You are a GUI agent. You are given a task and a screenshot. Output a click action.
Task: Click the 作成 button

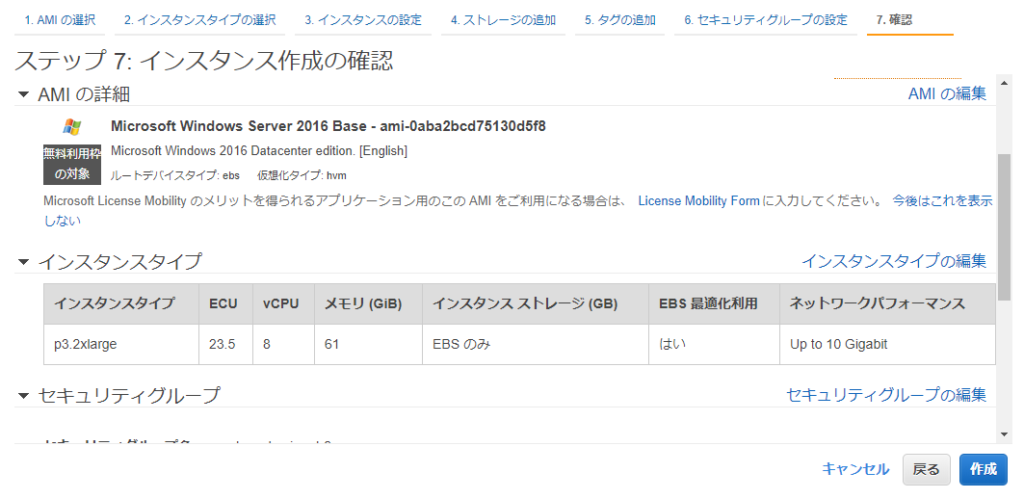click(x=983, y=470)
